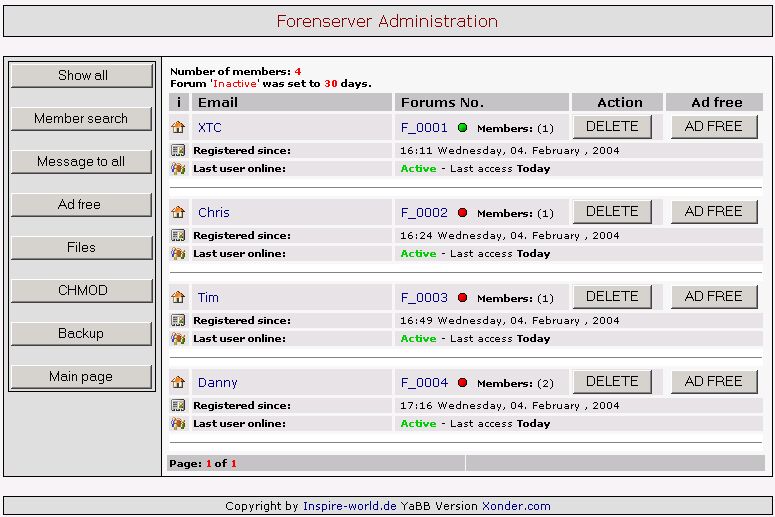The width and height of the screenshot is (775, 517).
Task: Select last user online icon under XTC
Action: [178, 169]
